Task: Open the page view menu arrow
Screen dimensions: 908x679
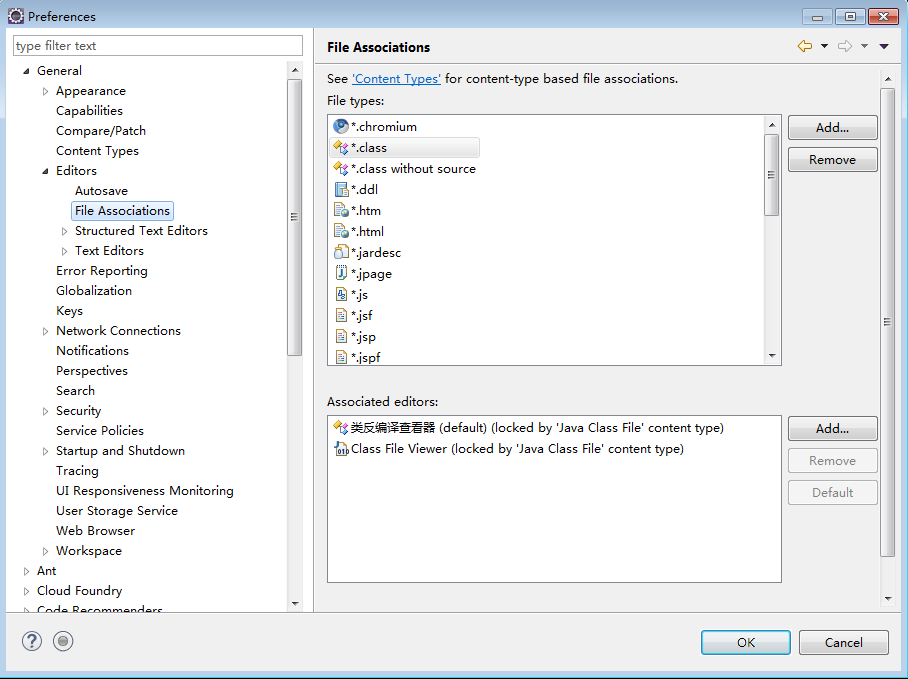Action: coord(884,46)
